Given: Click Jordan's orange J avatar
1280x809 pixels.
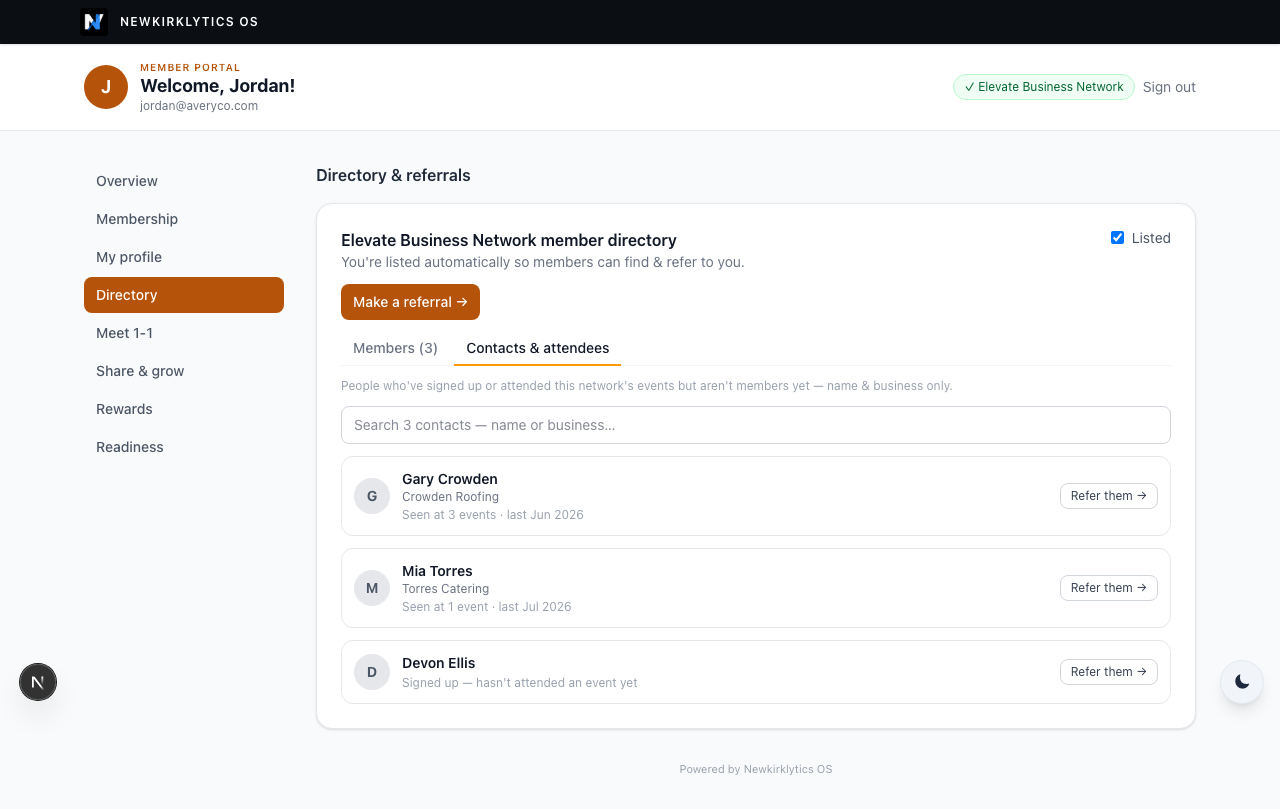Looking at the screenshot, I should tap(106, 87).
